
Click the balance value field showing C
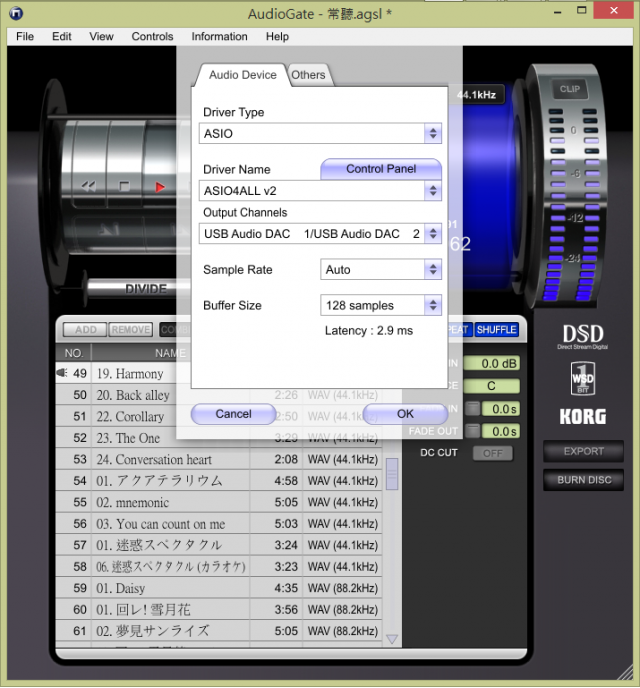pos(492,386)
